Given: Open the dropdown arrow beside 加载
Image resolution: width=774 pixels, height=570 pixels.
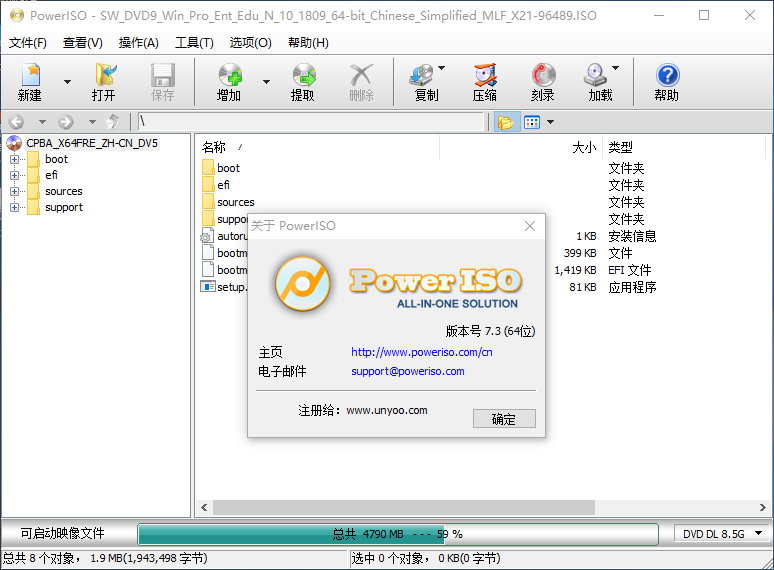Looking at the screenshot, I should pyautogui.click(x=615, y=68).
